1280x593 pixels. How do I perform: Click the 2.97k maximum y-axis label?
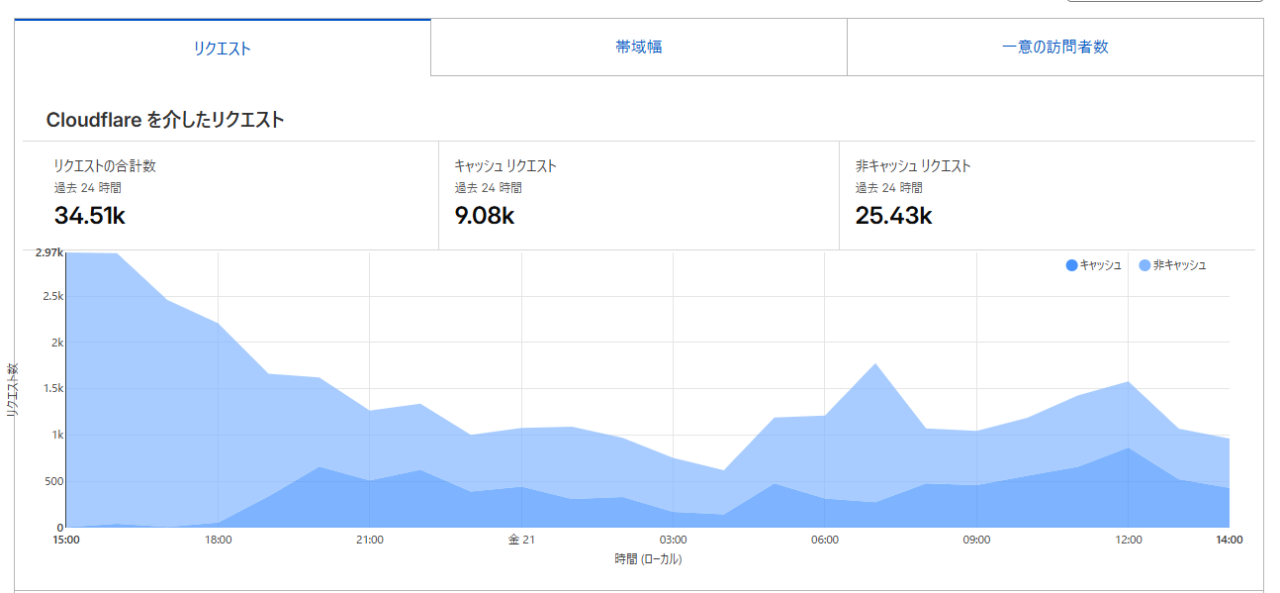tap(49, 253)
